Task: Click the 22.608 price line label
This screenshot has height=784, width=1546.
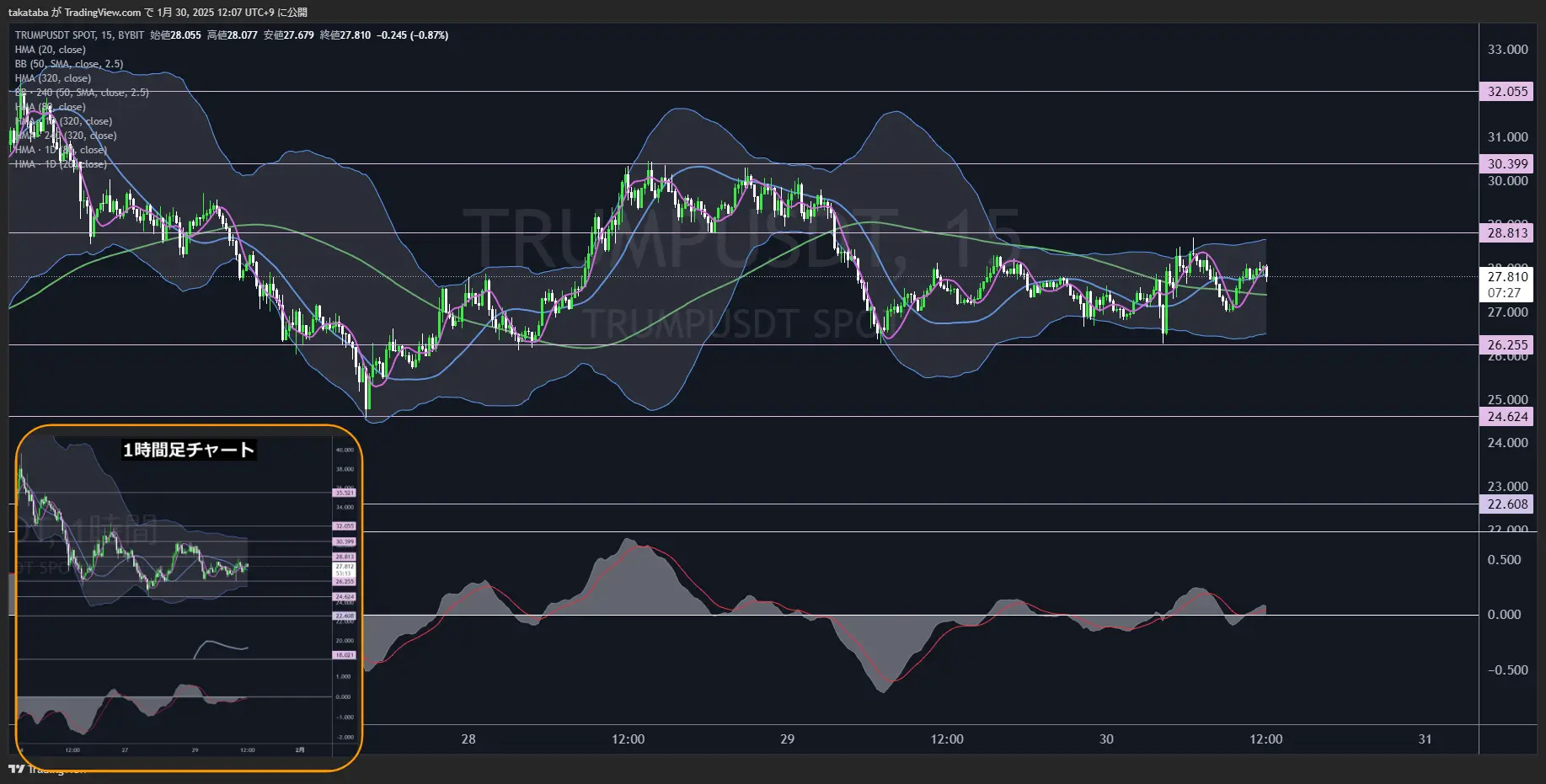Action: 1507,504
